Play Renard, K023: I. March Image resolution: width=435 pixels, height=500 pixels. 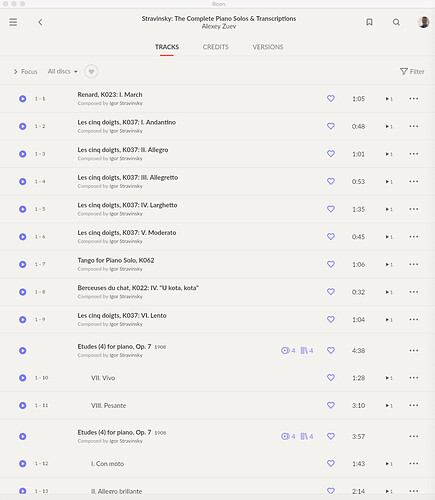(23, 99)
